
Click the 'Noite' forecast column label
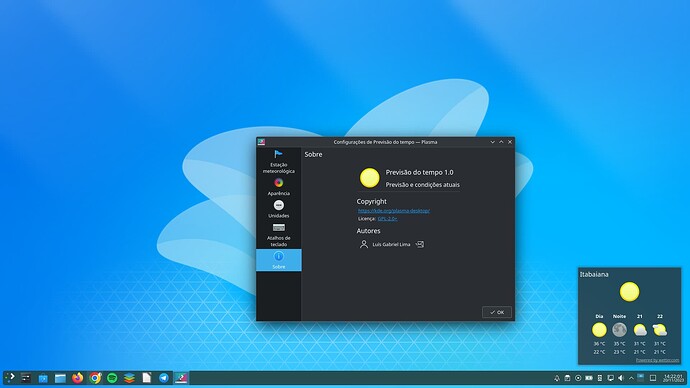(619, 316)
